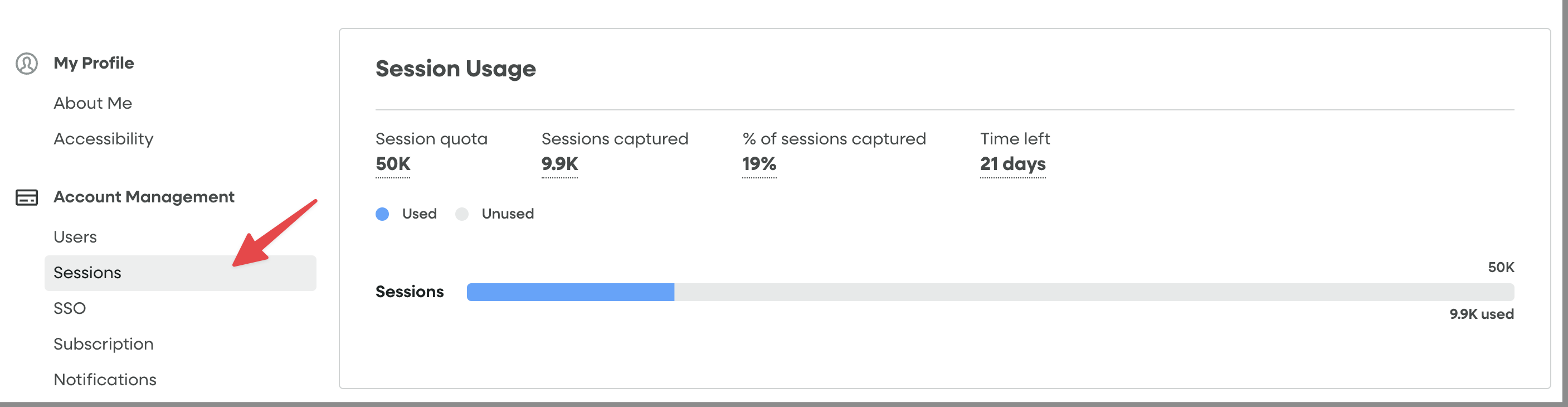Click the 19% of sessions captured value
Image resolution: width=1568 pixels, height=407 pixels.
point(758,164)
